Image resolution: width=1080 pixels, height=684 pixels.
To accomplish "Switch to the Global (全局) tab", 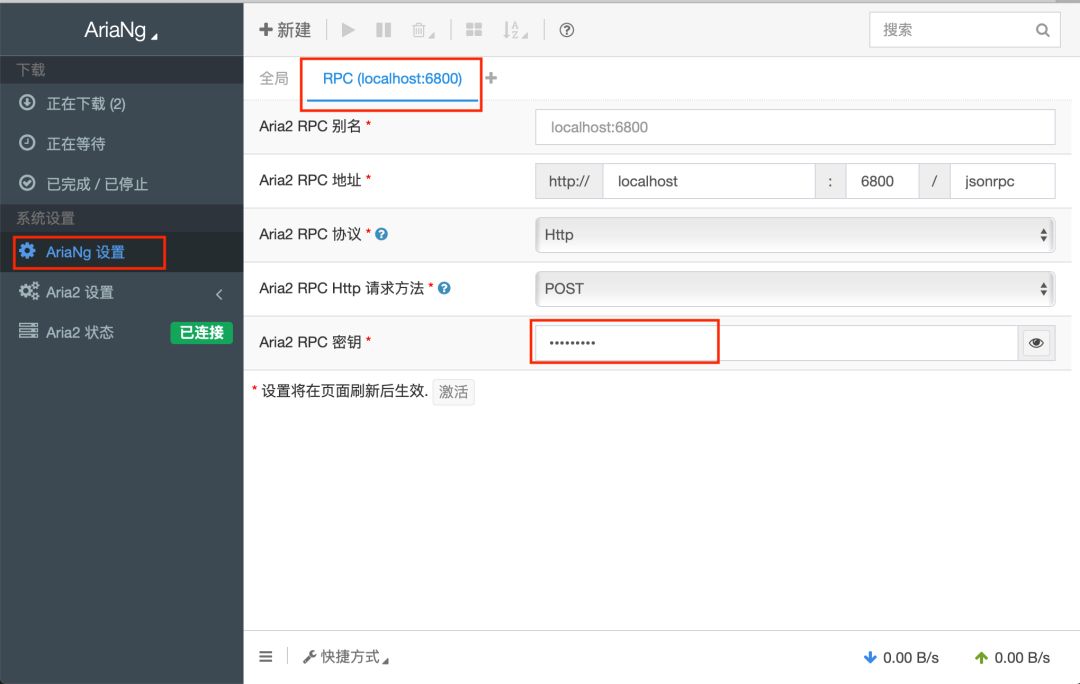I will click(x=273, y=79).
